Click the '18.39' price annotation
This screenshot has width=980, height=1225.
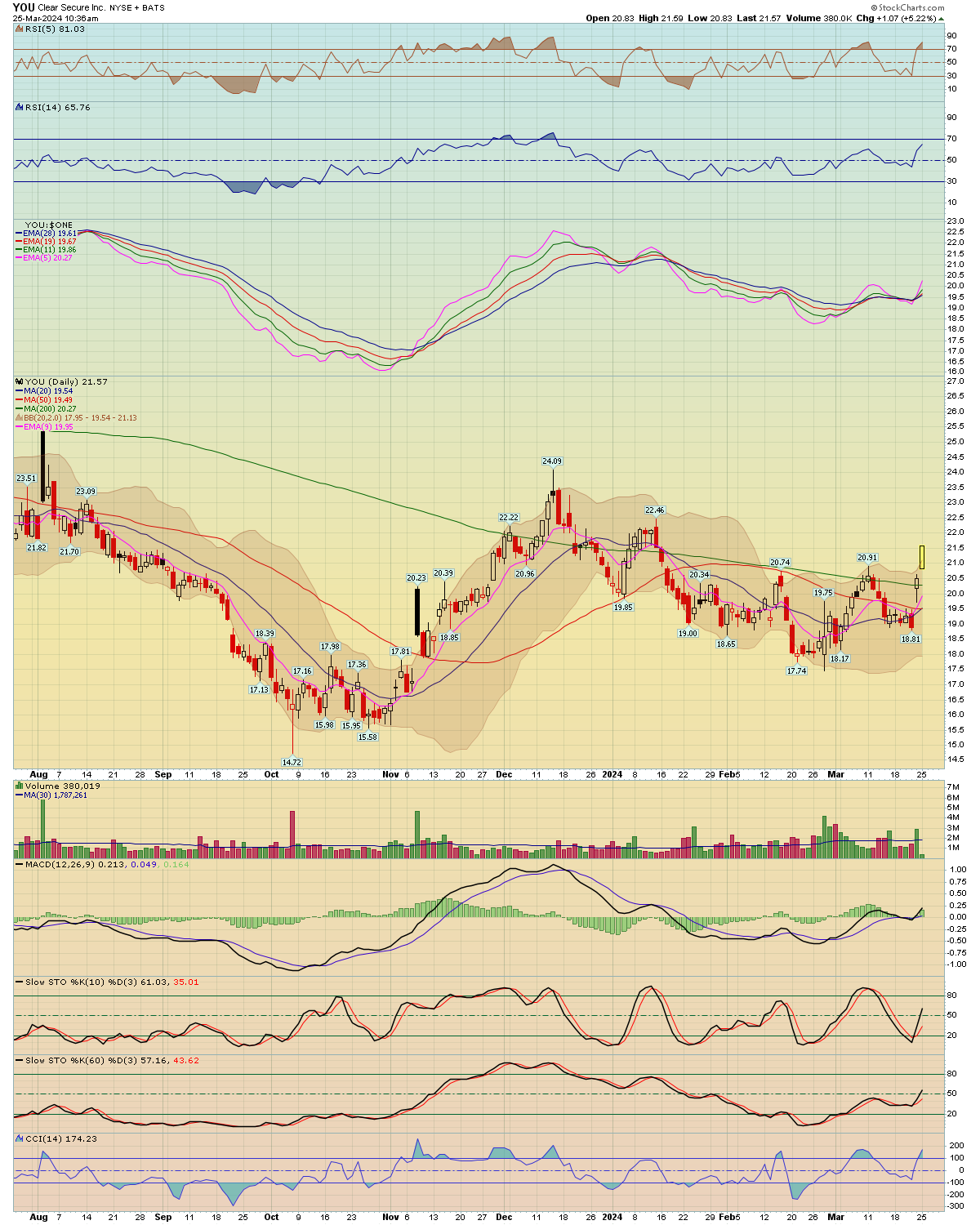pyautogui.click(x=265, y=634)
